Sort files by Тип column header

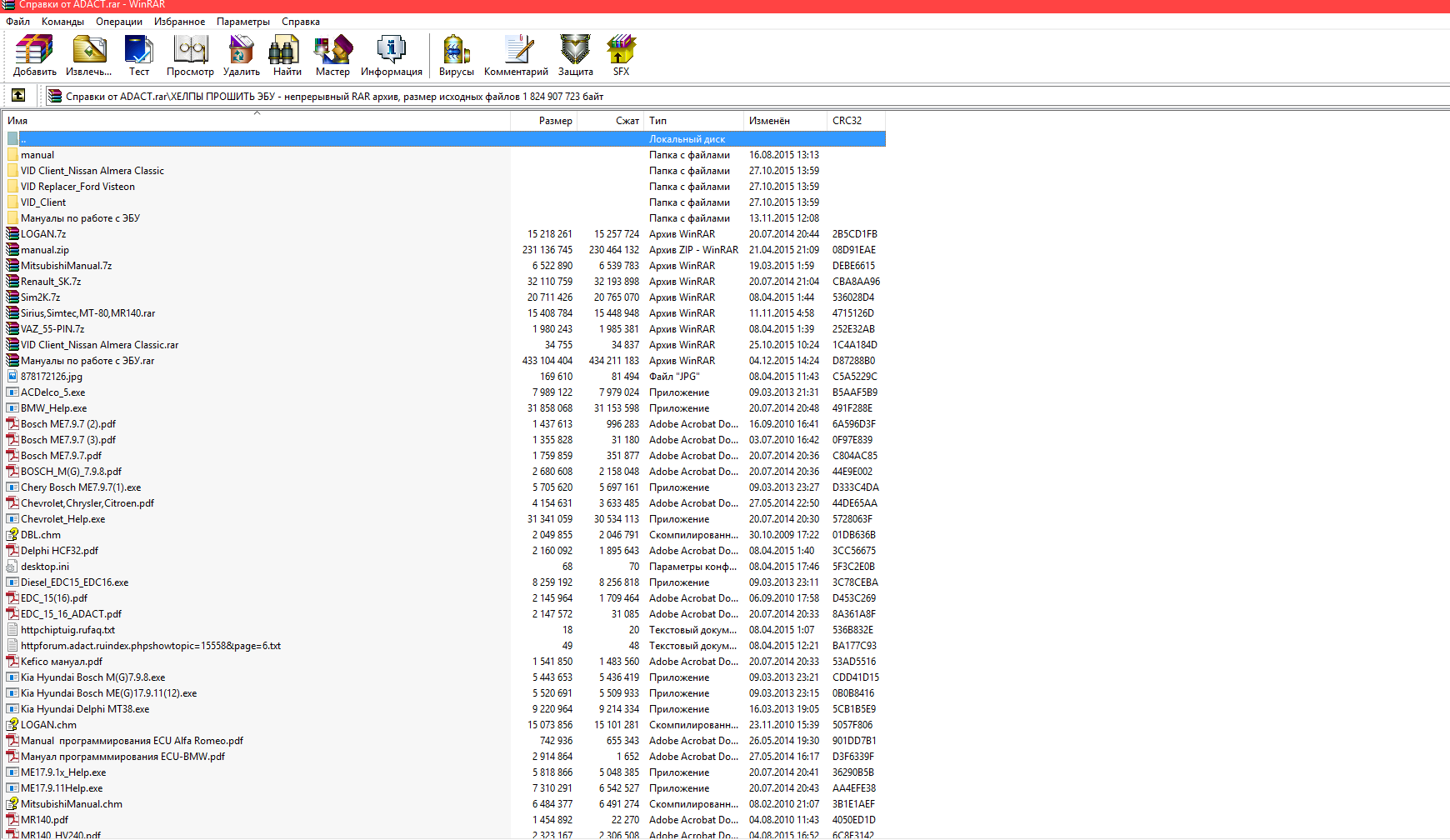[693, 121]
